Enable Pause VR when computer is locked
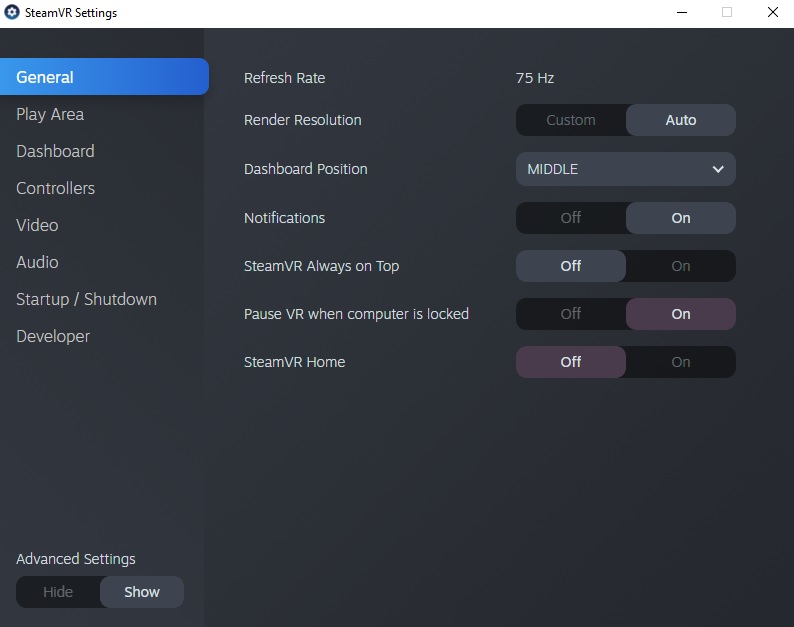This screenshot has width=794, height=627. [x=681, y=314]
